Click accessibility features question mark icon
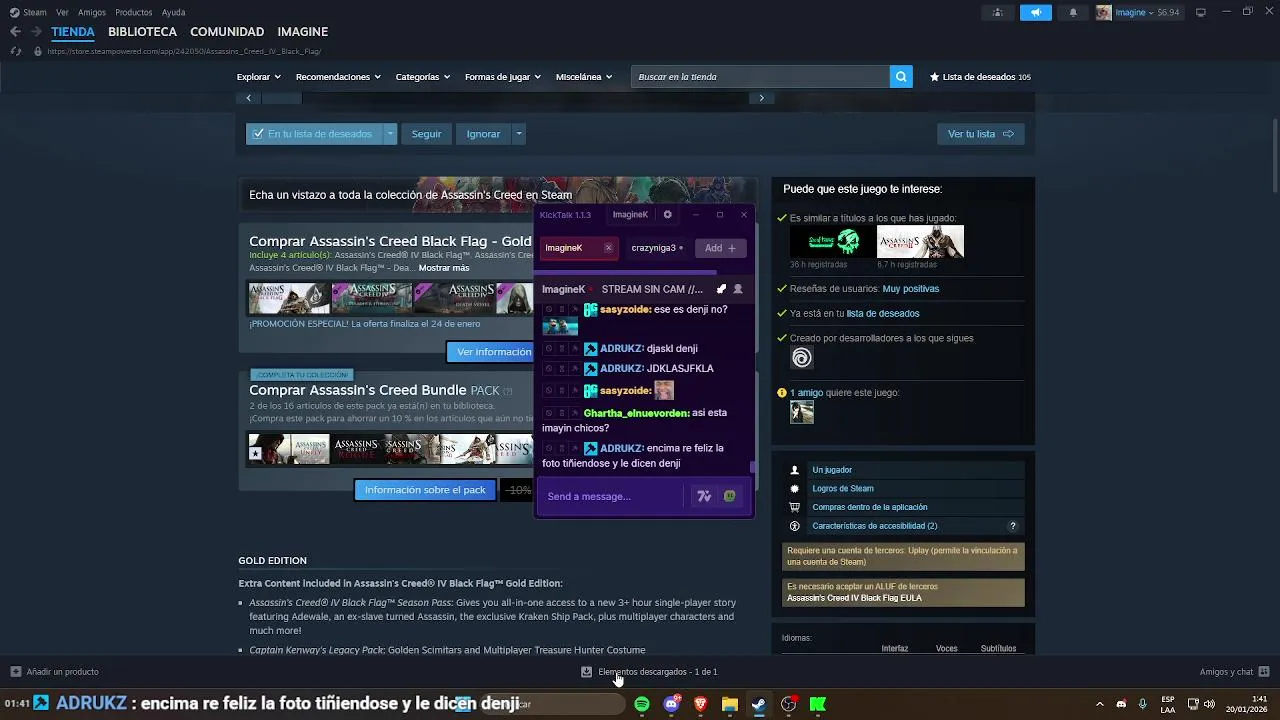Screen dimensions: 1280x720 click(x=1013, y=526)
